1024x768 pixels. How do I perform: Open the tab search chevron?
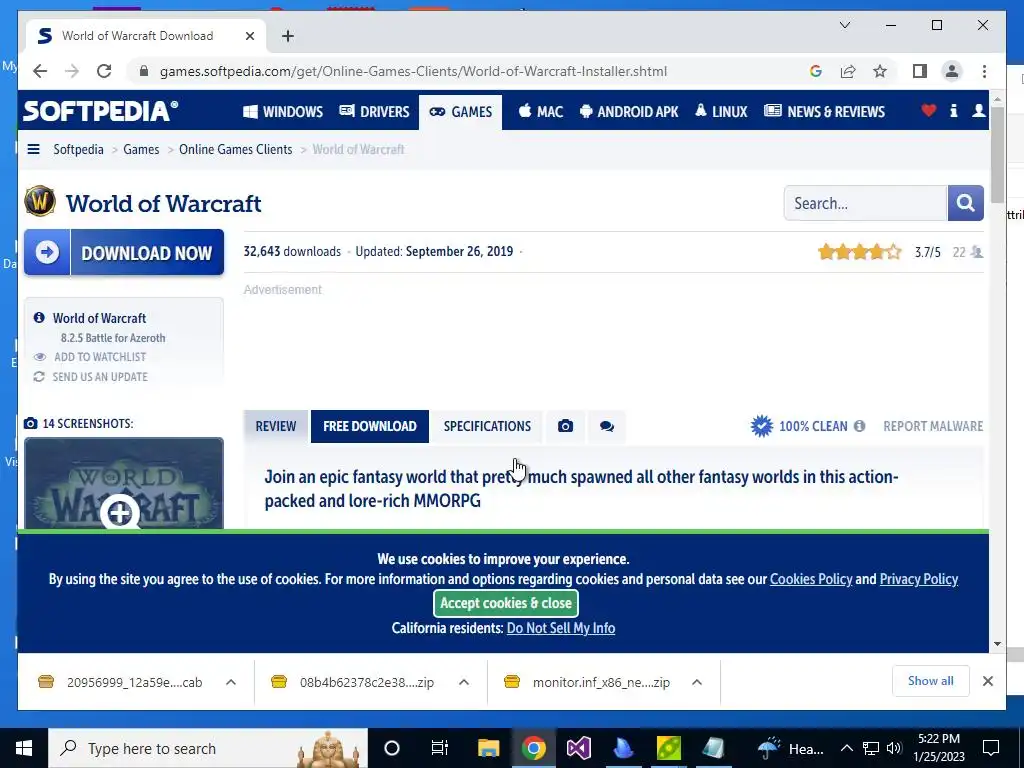tap(844, 25)
